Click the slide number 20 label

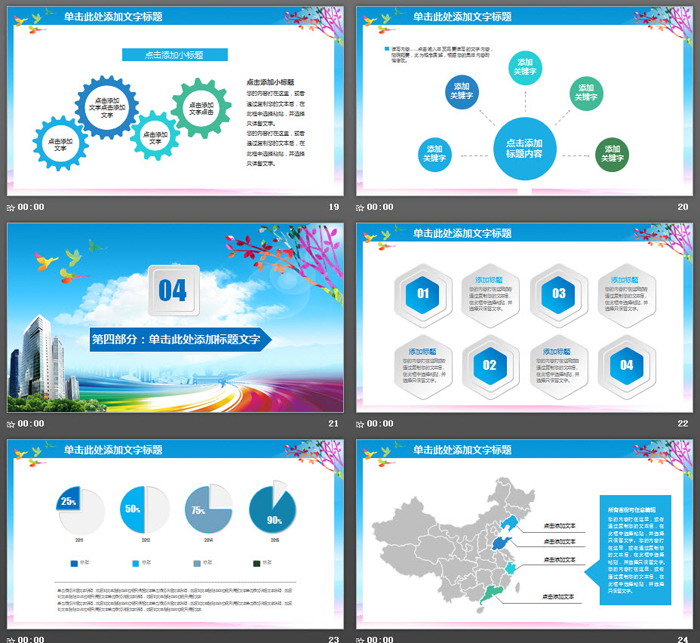[683, 207]
